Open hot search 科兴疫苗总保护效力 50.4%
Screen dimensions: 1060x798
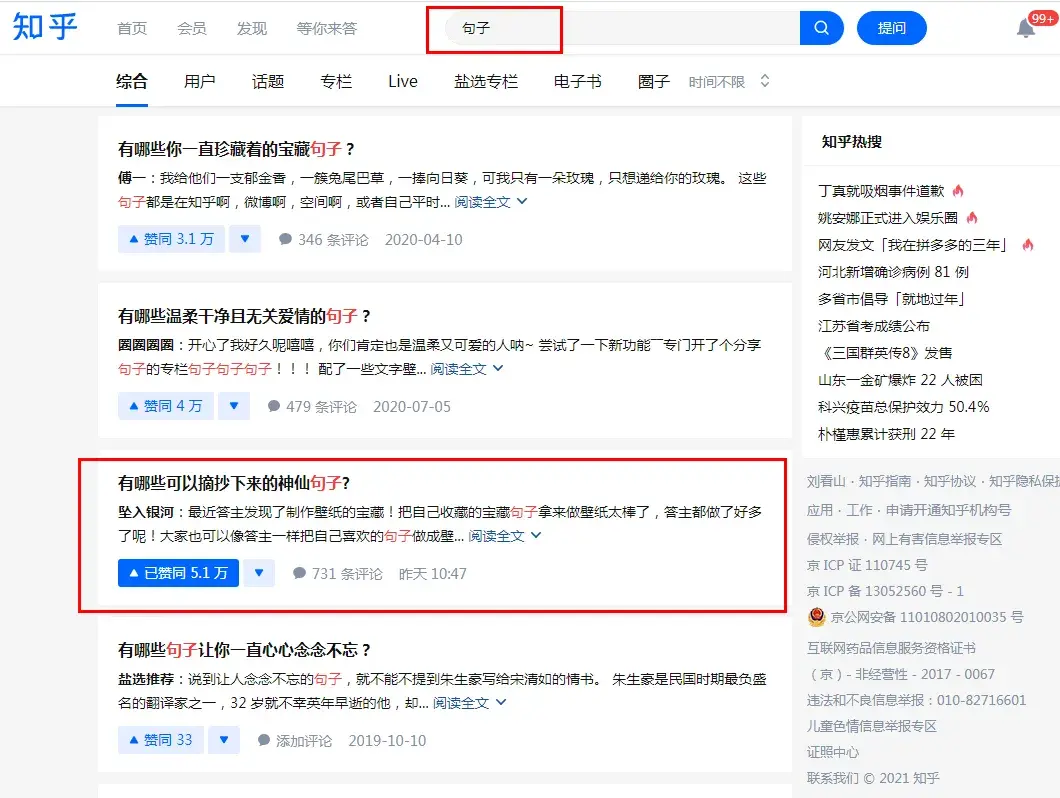[x=903, y=407]
